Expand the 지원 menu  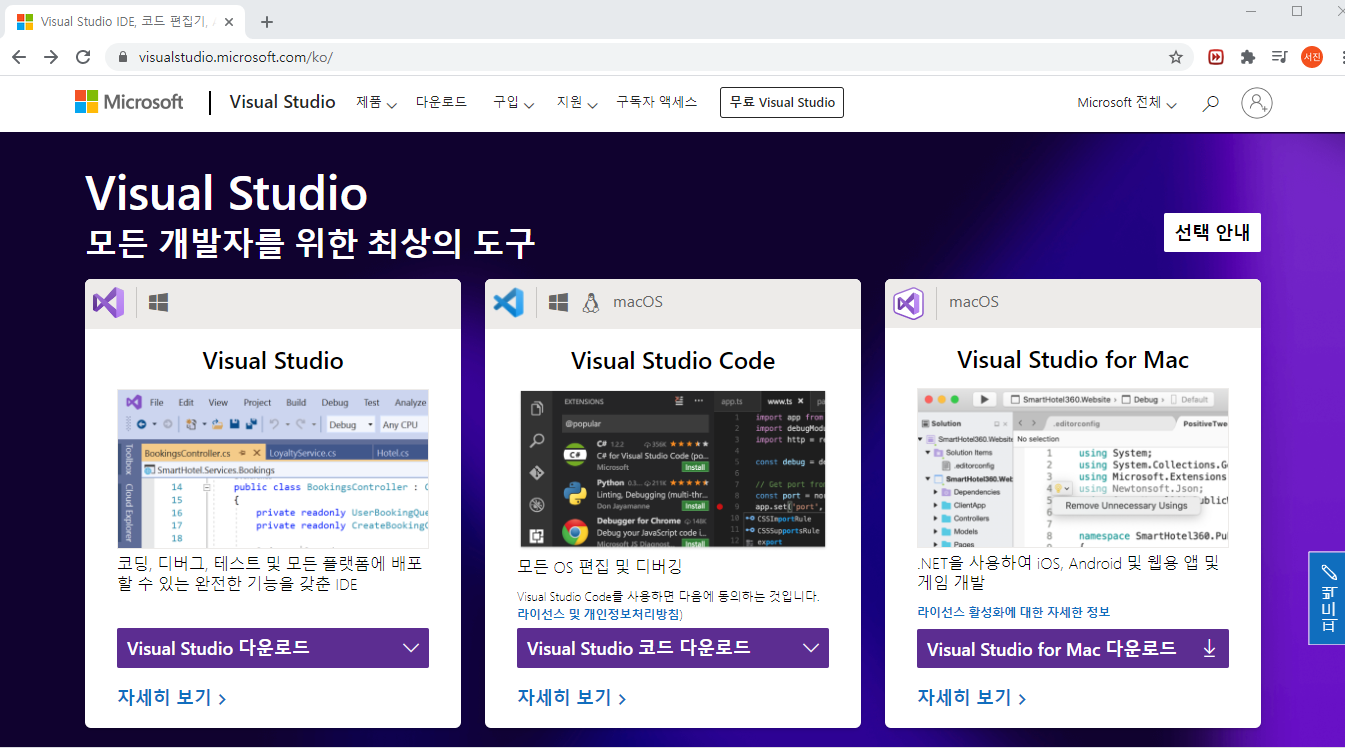pos(577,102)
